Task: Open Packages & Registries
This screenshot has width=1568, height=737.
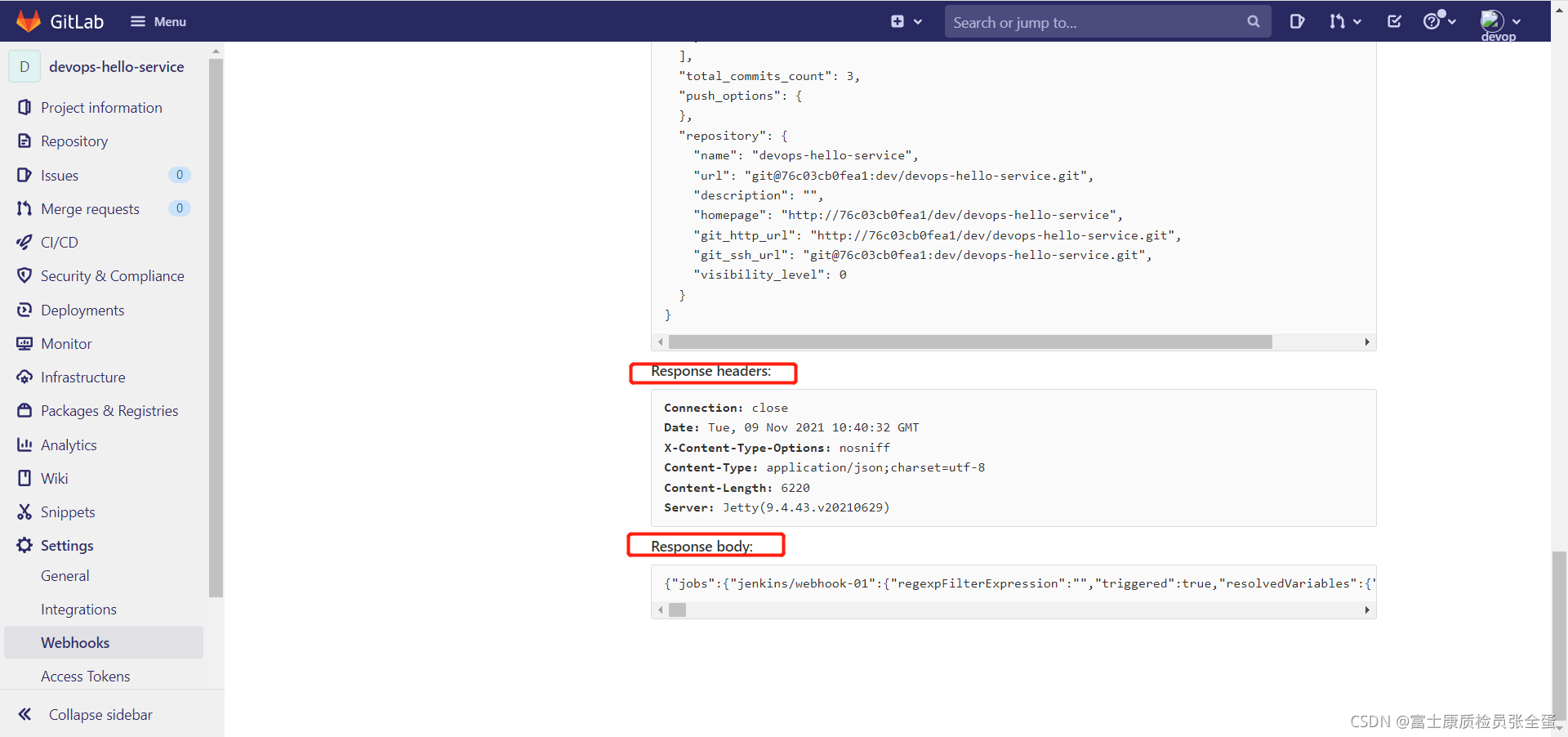Action: pyautogui.click(x=109, y=410)
